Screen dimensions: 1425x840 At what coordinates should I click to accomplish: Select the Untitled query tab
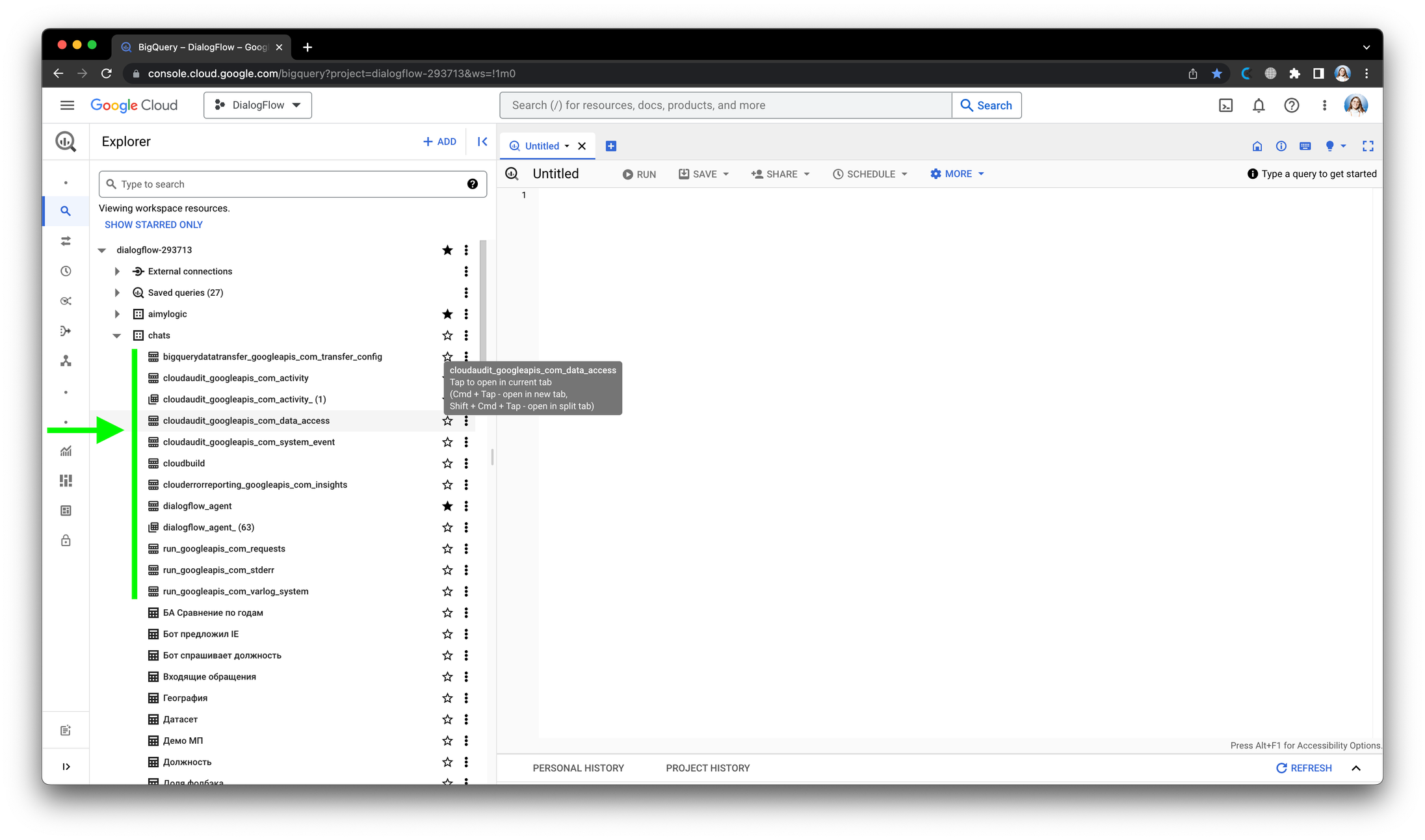542,146
